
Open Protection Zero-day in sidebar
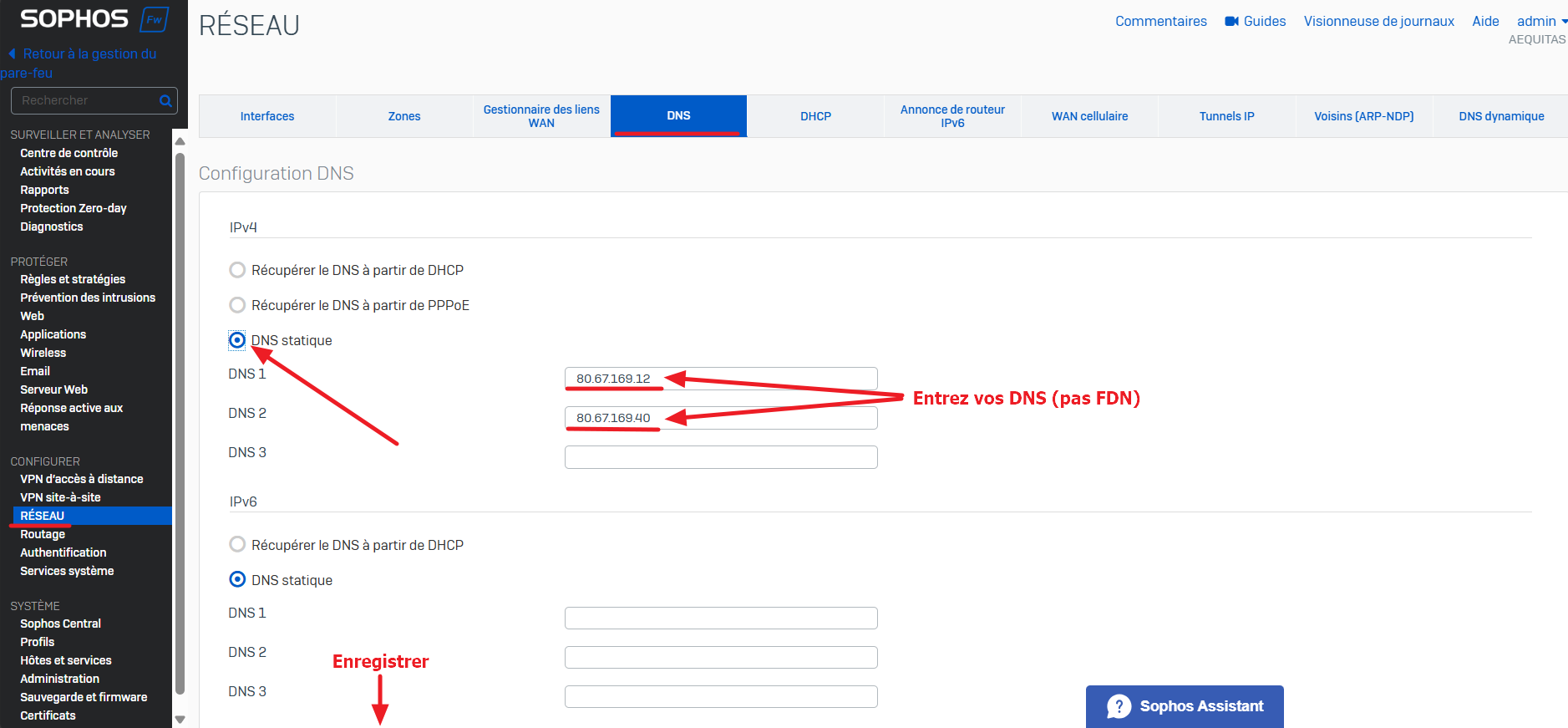click(74, 208)
